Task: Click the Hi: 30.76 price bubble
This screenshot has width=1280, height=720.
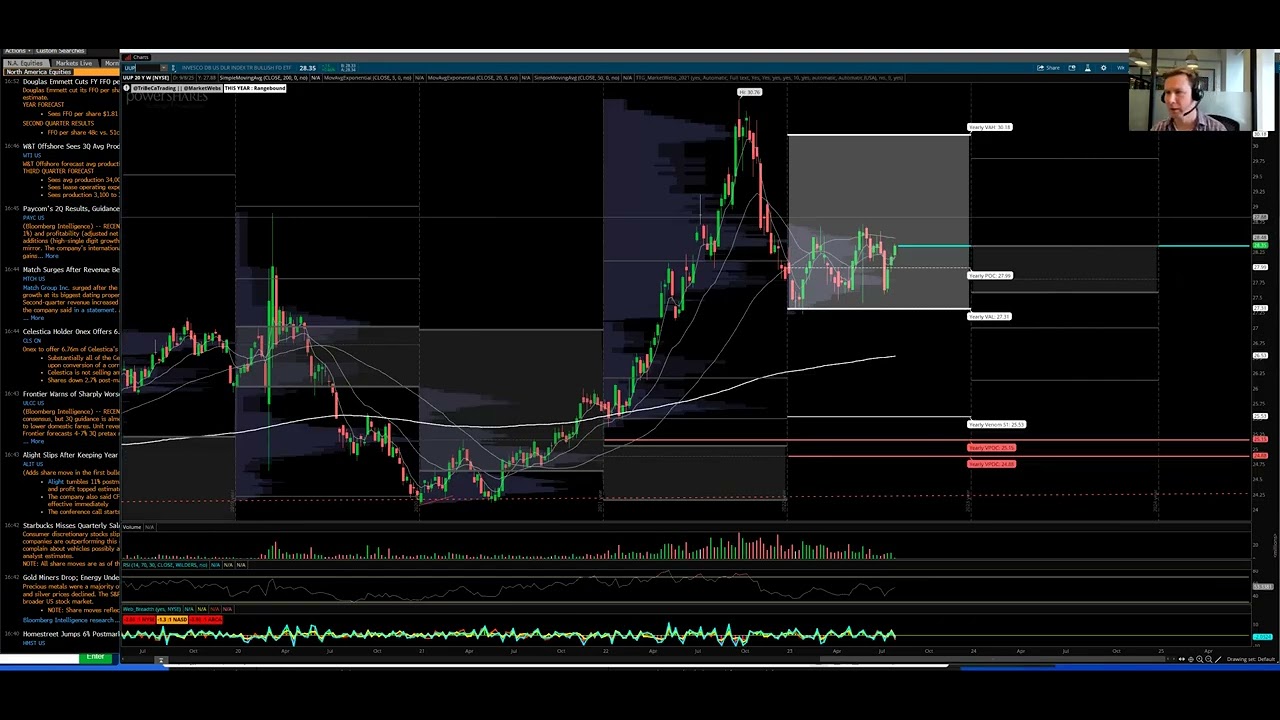Action: point(750,92)
